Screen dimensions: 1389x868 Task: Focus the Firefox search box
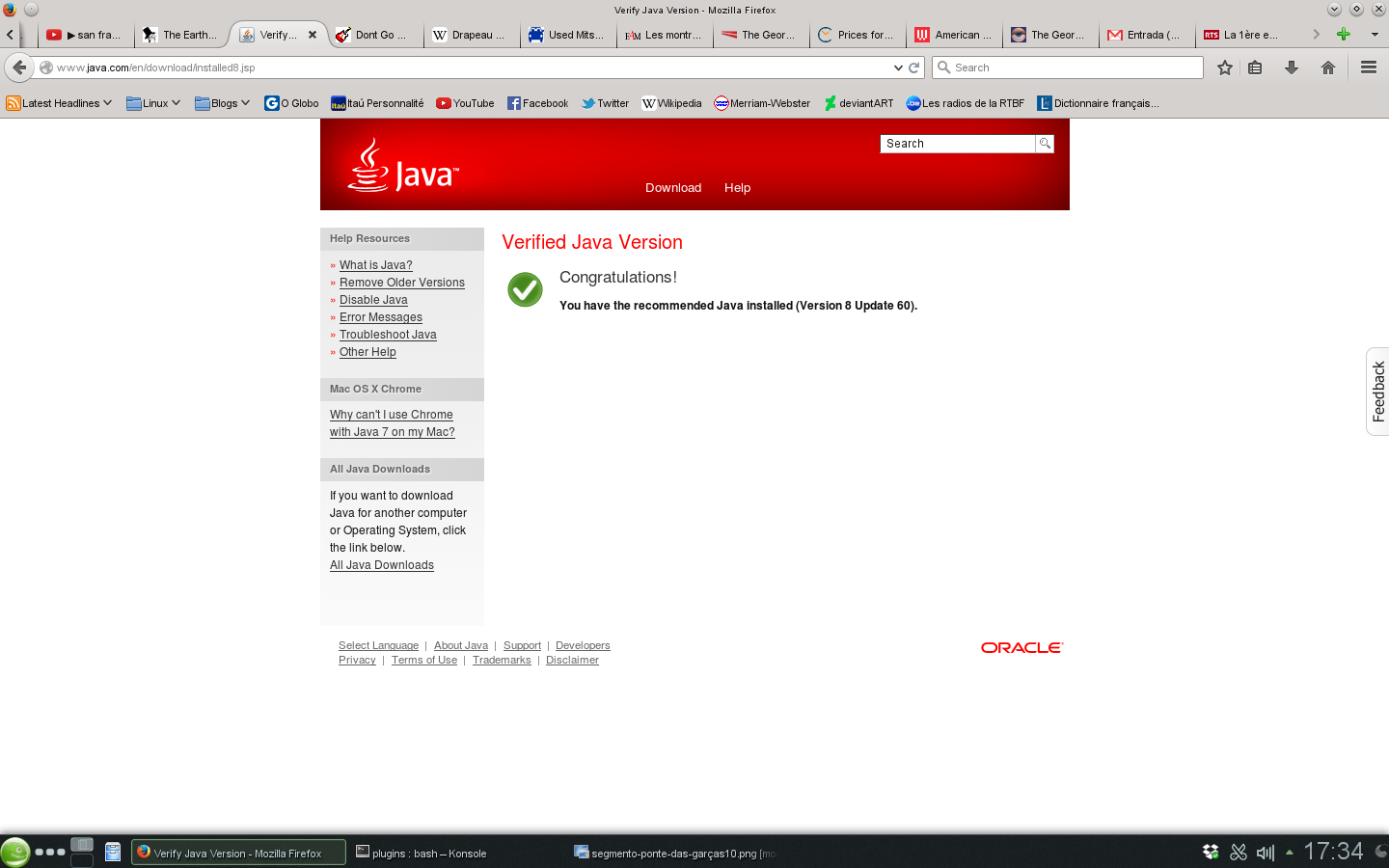[1068, 68]
